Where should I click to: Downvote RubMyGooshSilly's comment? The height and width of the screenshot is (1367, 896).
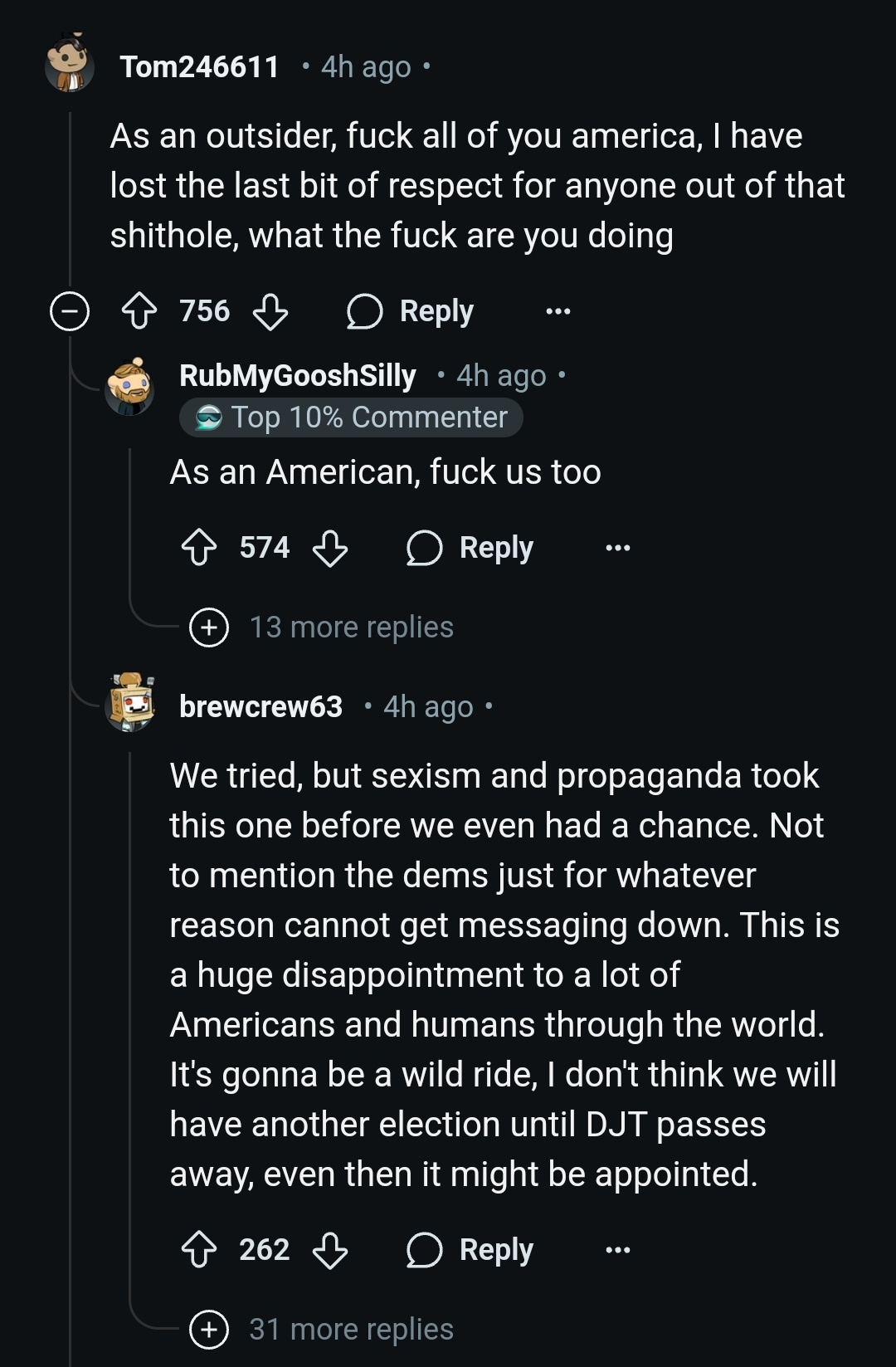[x=330, y=549]
